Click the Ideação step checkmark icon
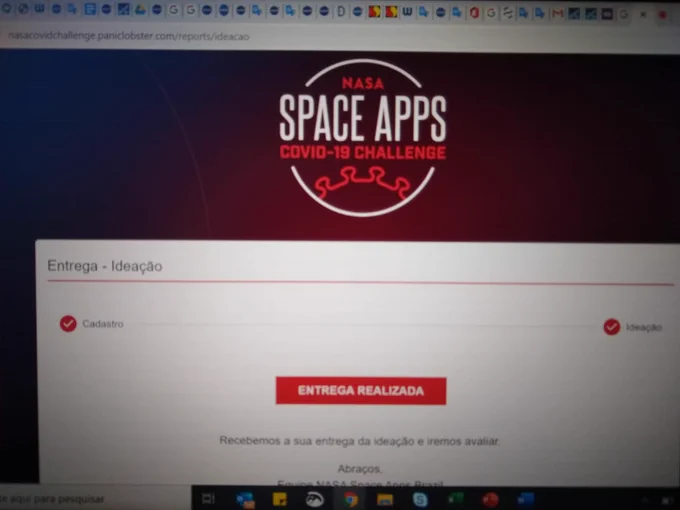680x510 pixels. click(x=611, y=327)
